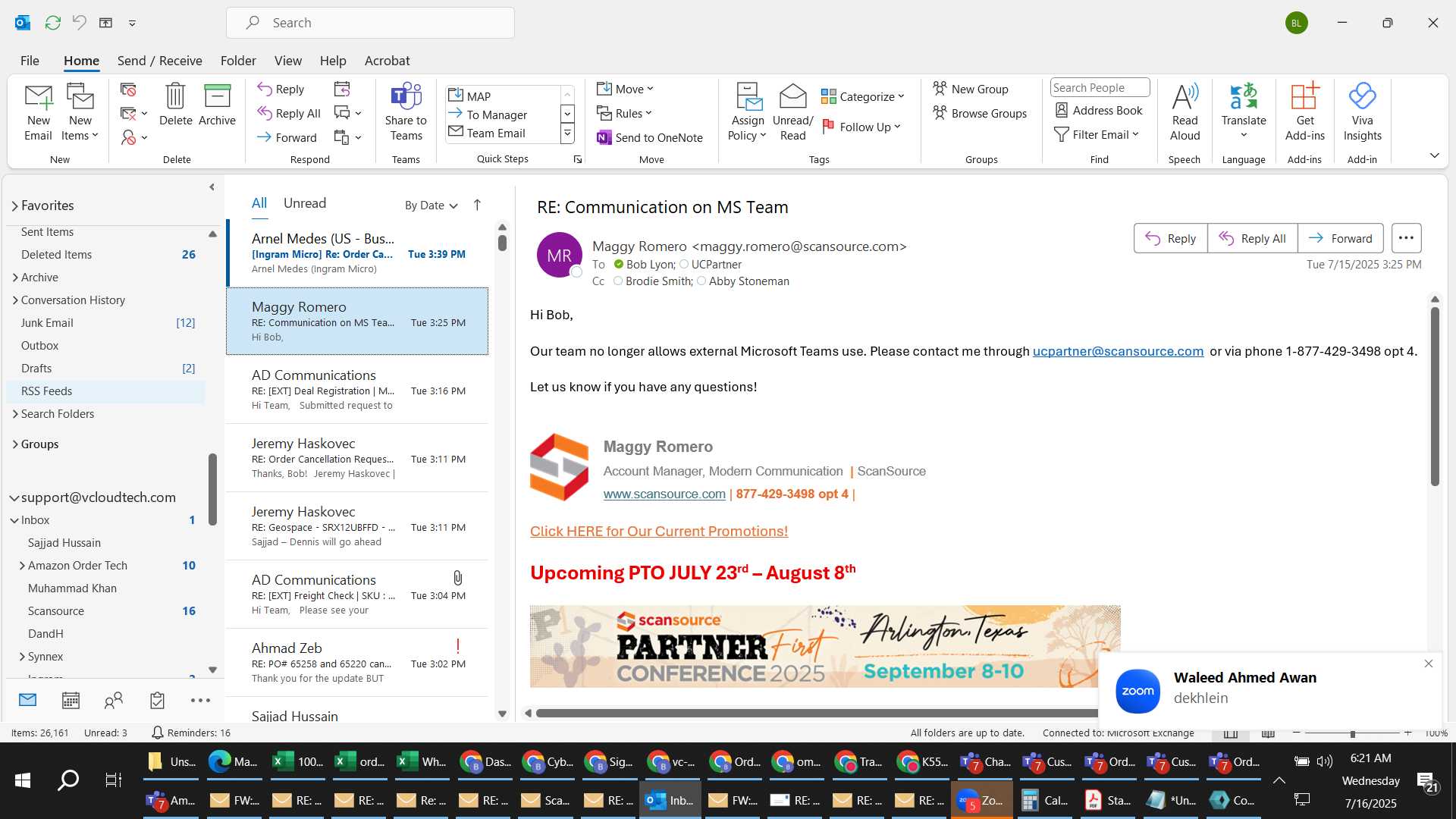Reply with Meeting icon in Respond group

[x=342, y=89]
